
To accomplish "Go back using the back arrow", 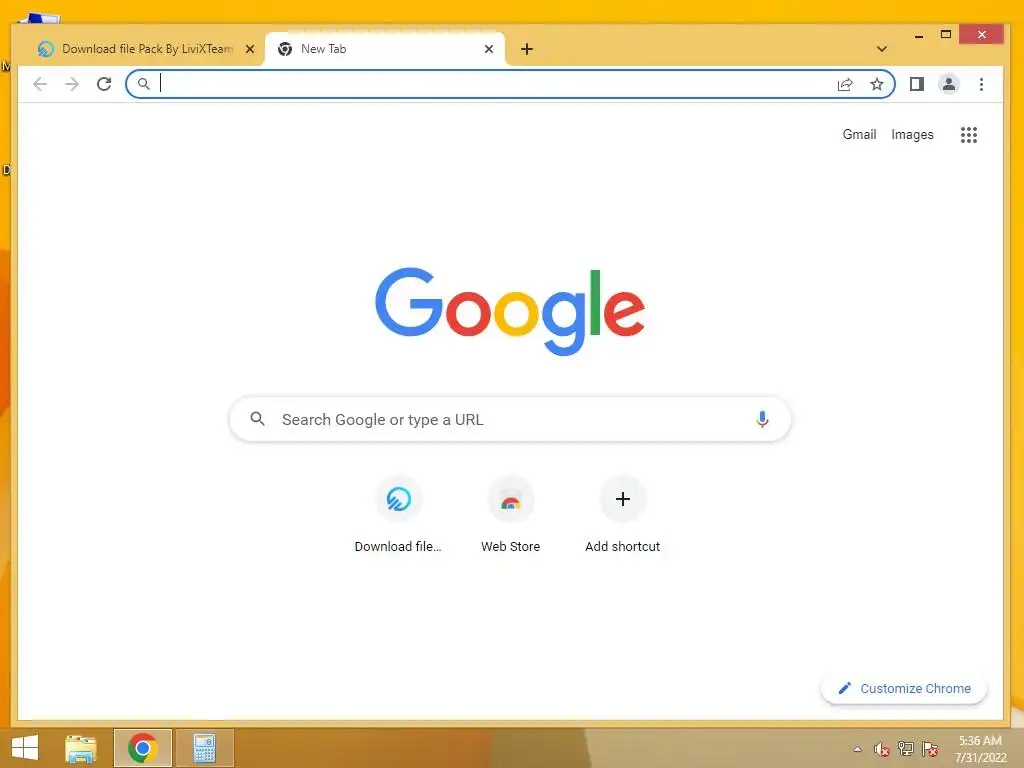I will [40, 84].
